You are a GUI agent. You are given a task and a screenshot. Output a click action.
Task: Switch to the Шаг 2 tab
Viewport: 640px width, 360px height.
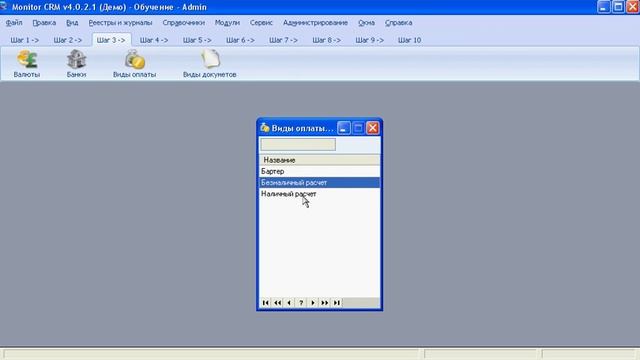click(68, 40)
